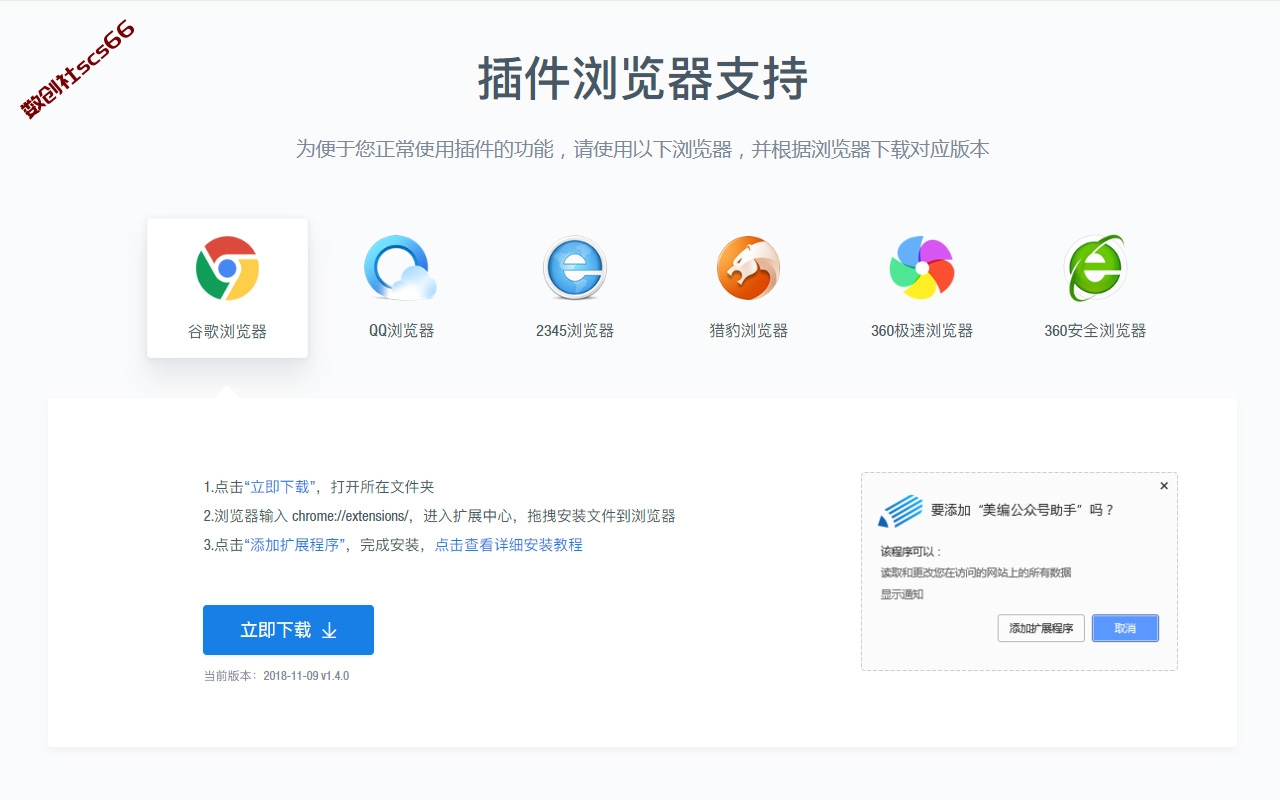
Task: Close the extension dialog with the X
Action: (1164, 486)
